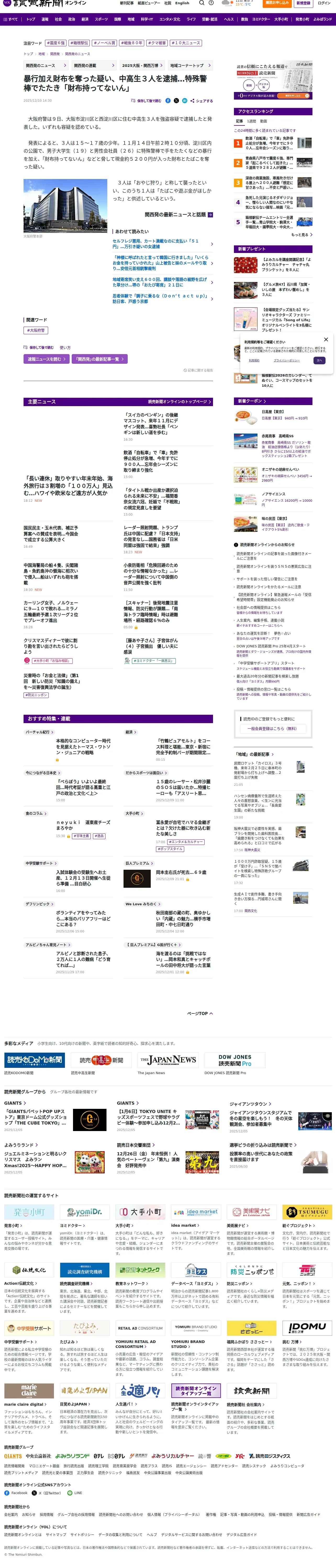Expand 関西発のニュース chevron tab
Image resolution: width=336 pixels, height=1568 pixels.
tap(47, 65)
